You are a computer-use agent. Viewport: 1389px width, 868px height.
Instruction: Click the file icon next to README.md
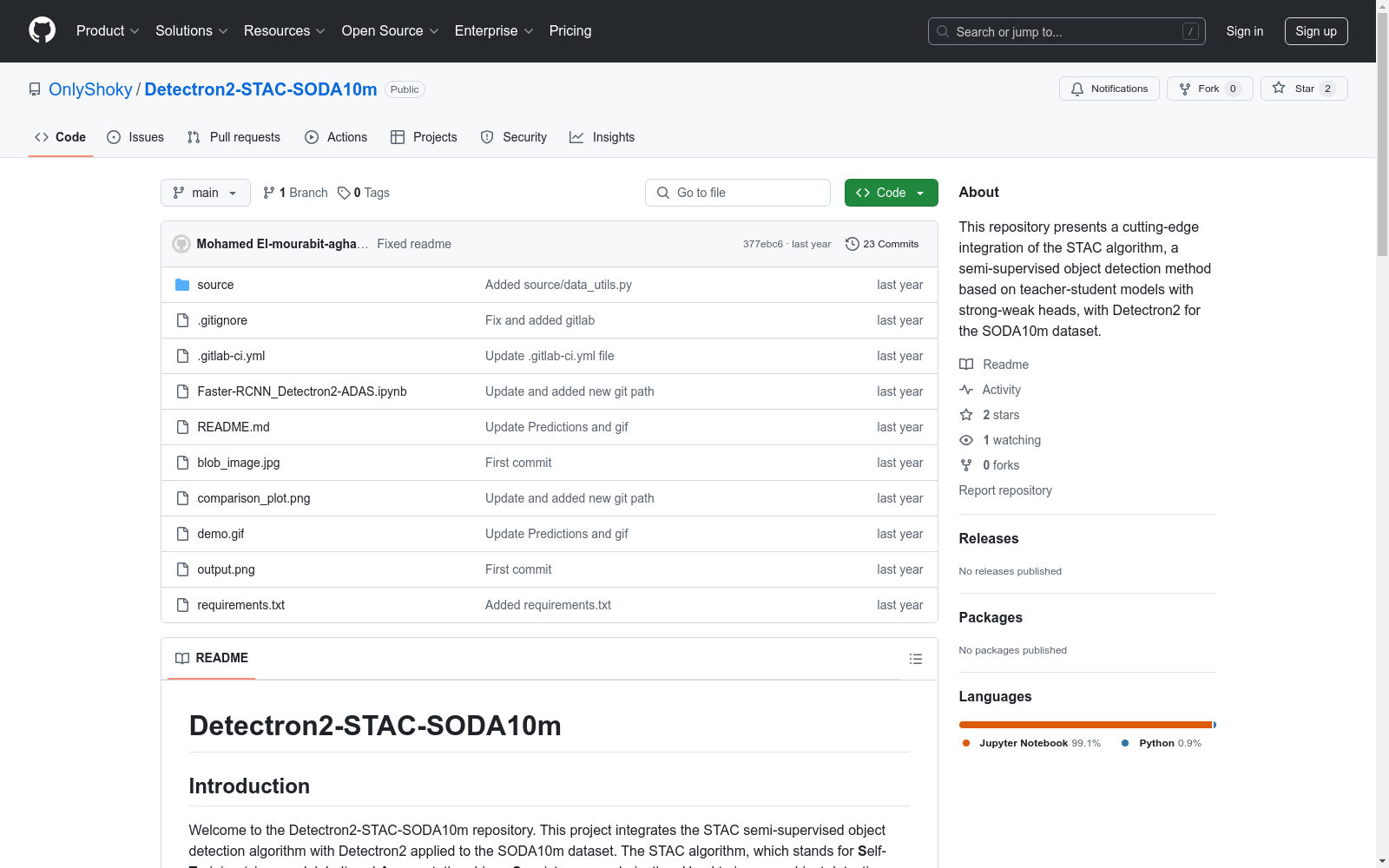point(182,427)
